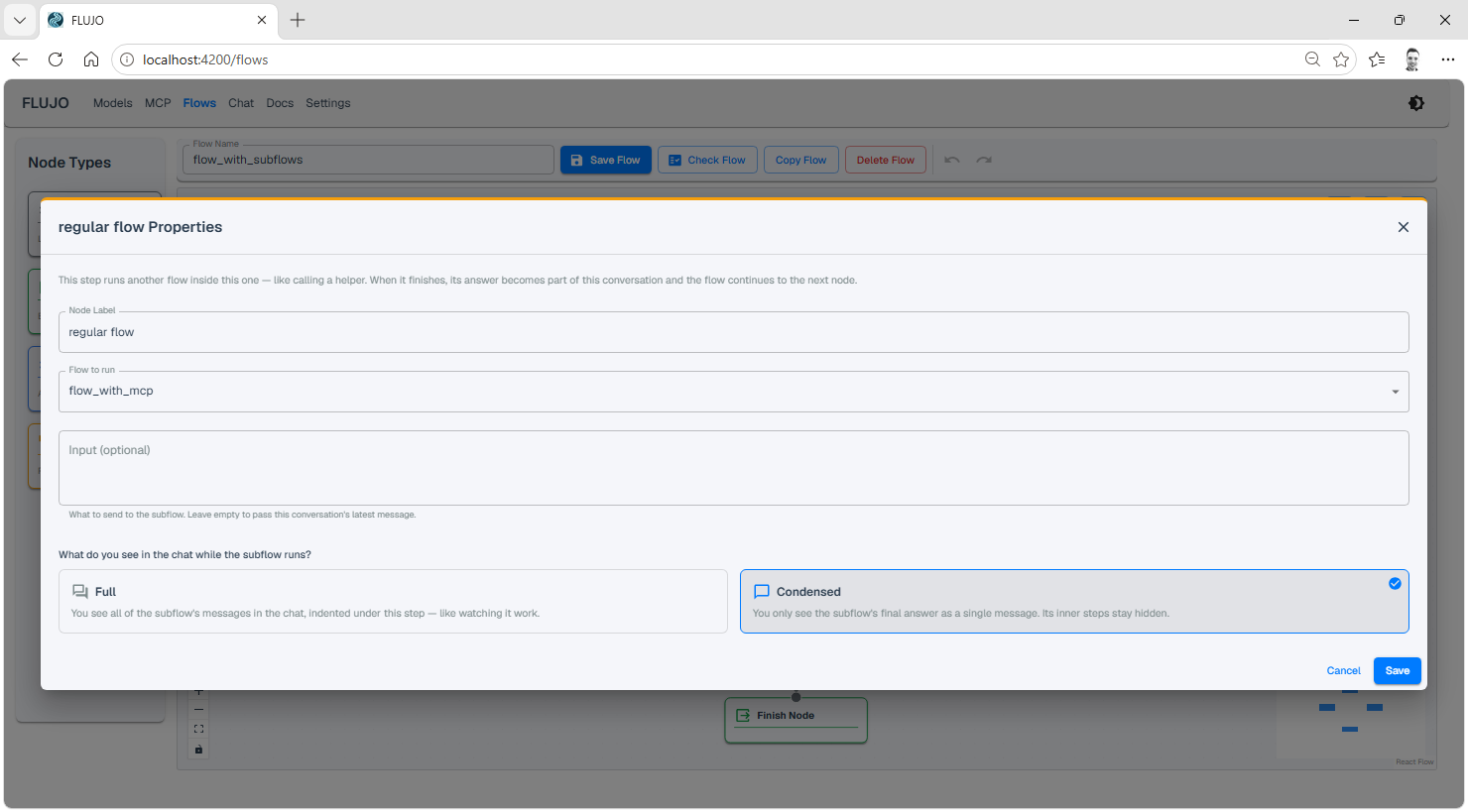
Task: Click the FLUJO logo text
Action: coord(46,103)
